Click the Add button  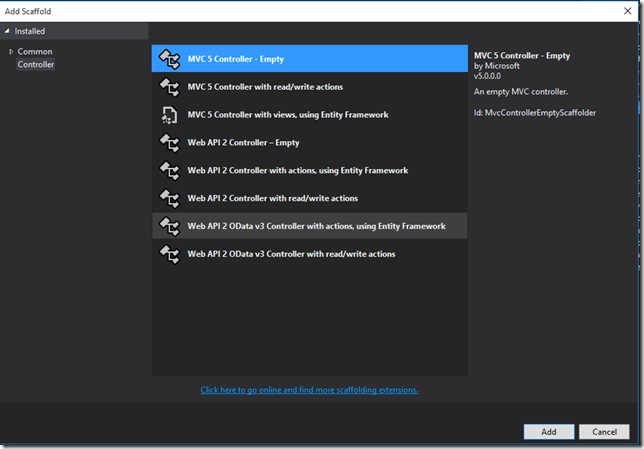549,432
